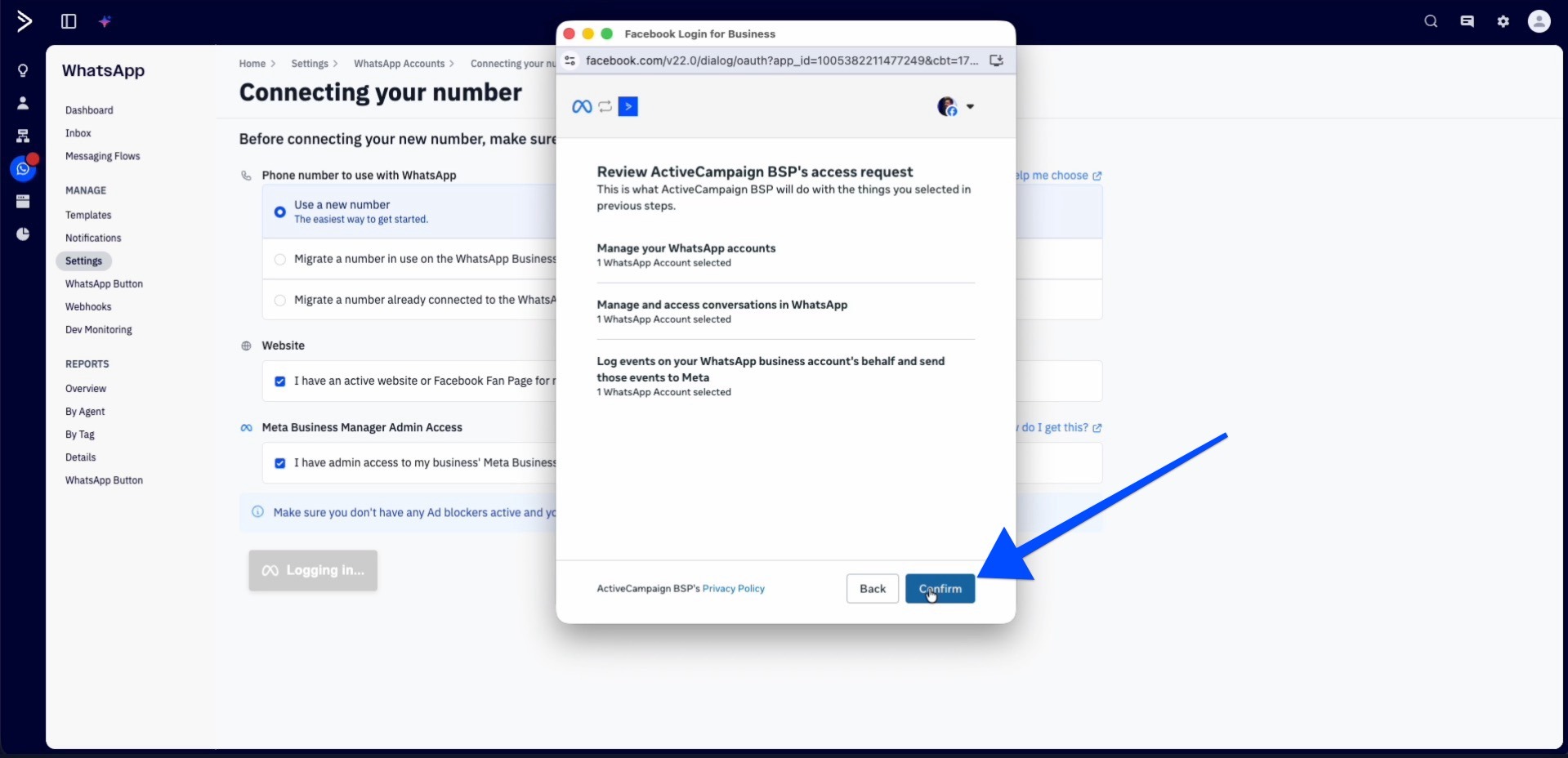Open the Automations flow icon in sidebar
The image size is (1568, 758).
coord(23,136)
